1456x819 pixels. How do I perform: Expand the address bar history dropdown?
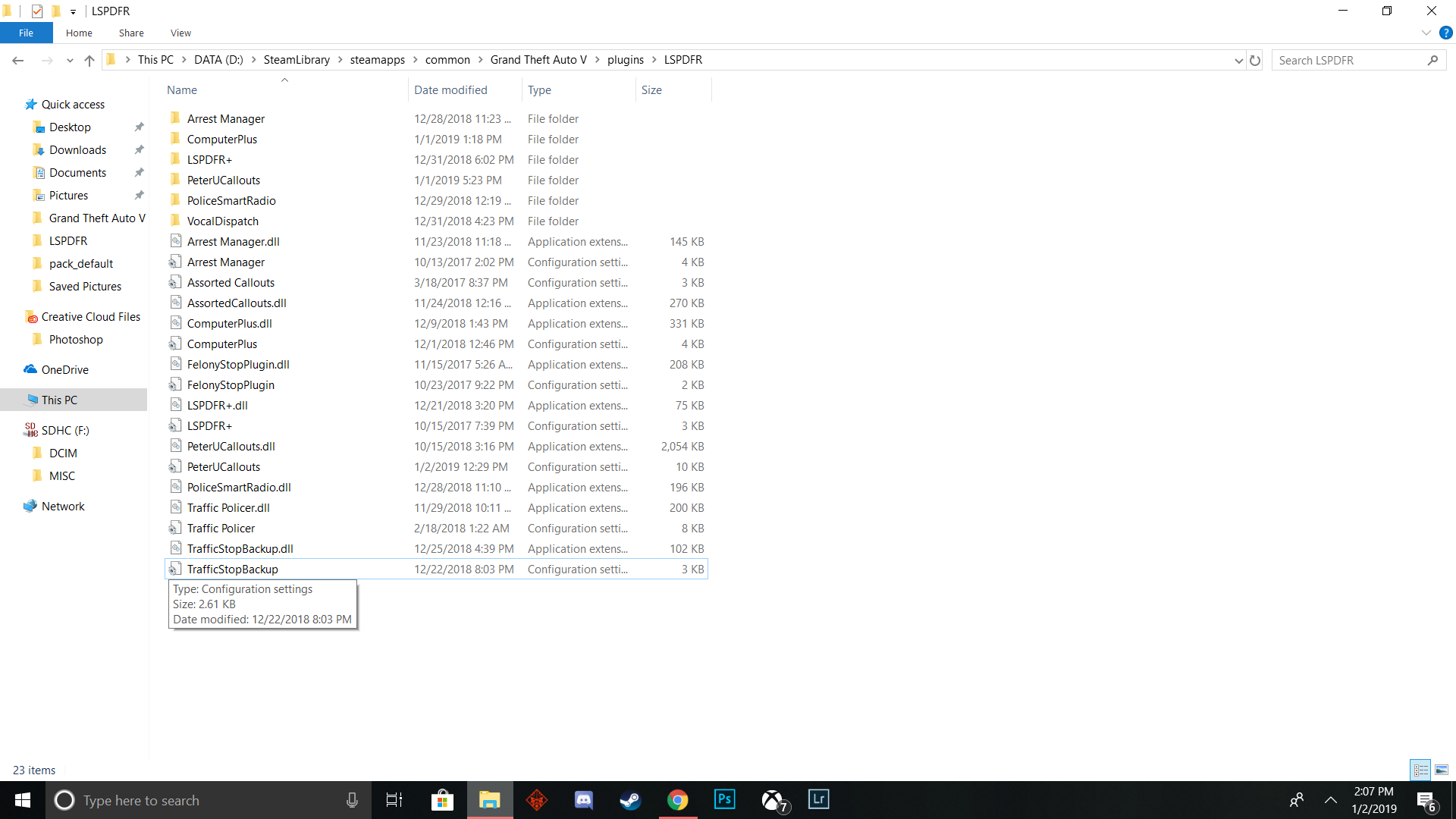coord(1238,60)
